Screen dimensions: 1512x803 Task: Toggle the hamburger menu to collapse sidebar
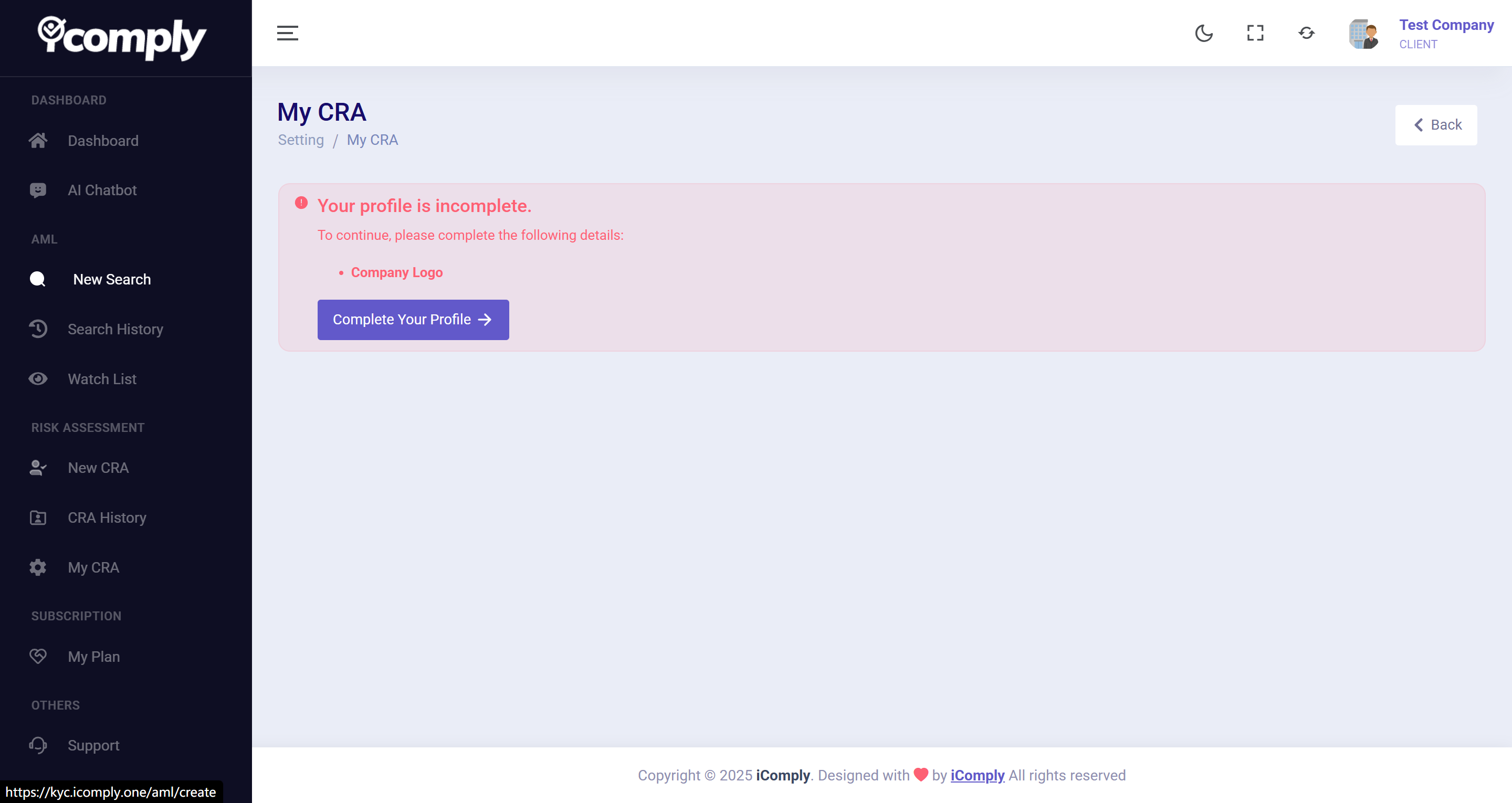tap(288, 33)
